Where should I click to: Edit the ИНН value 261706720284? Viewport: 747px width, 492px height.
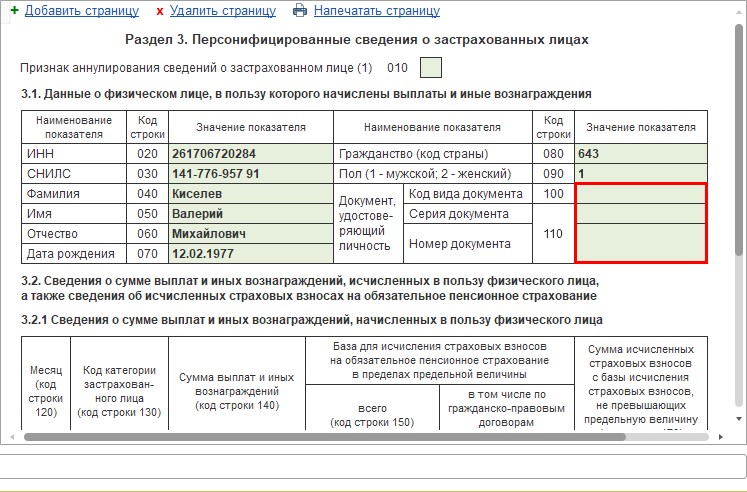[x=251, y=154]
